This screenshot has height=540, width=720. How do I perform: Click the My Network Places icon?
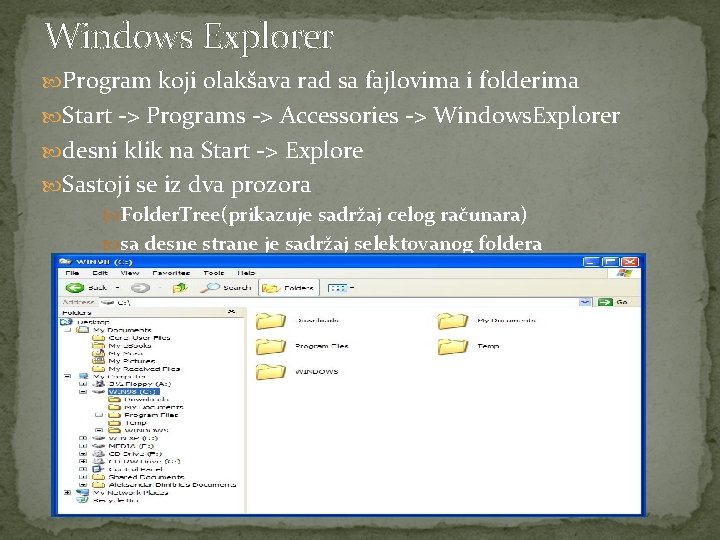83,493
